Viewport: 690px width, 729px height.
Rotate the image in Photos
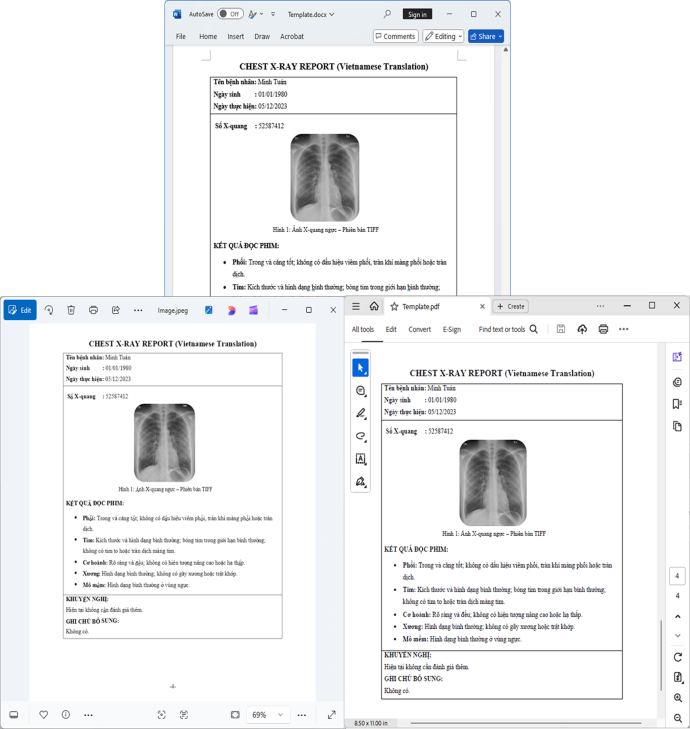pyautogui.click(x=49, y=310)
